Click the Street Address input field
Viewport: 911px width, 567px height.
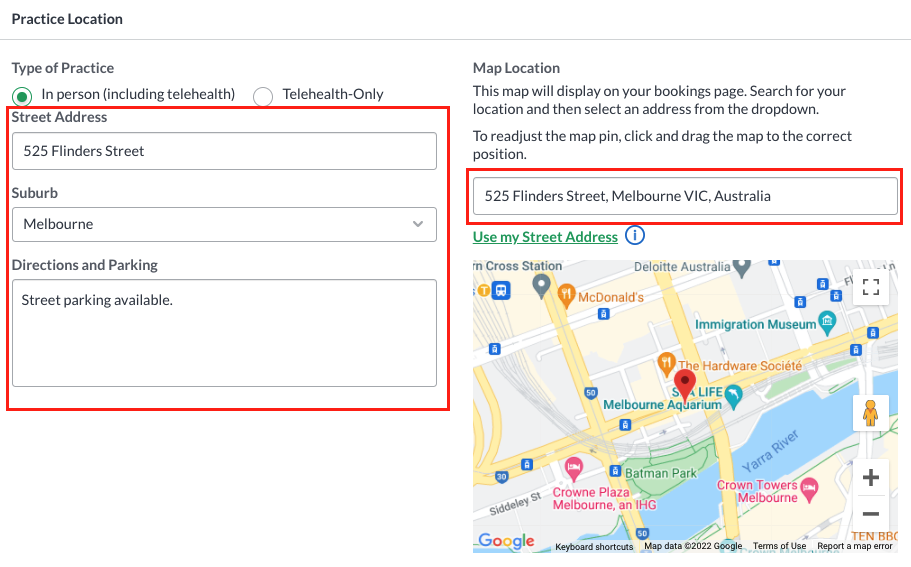click(x=224, y=151)
